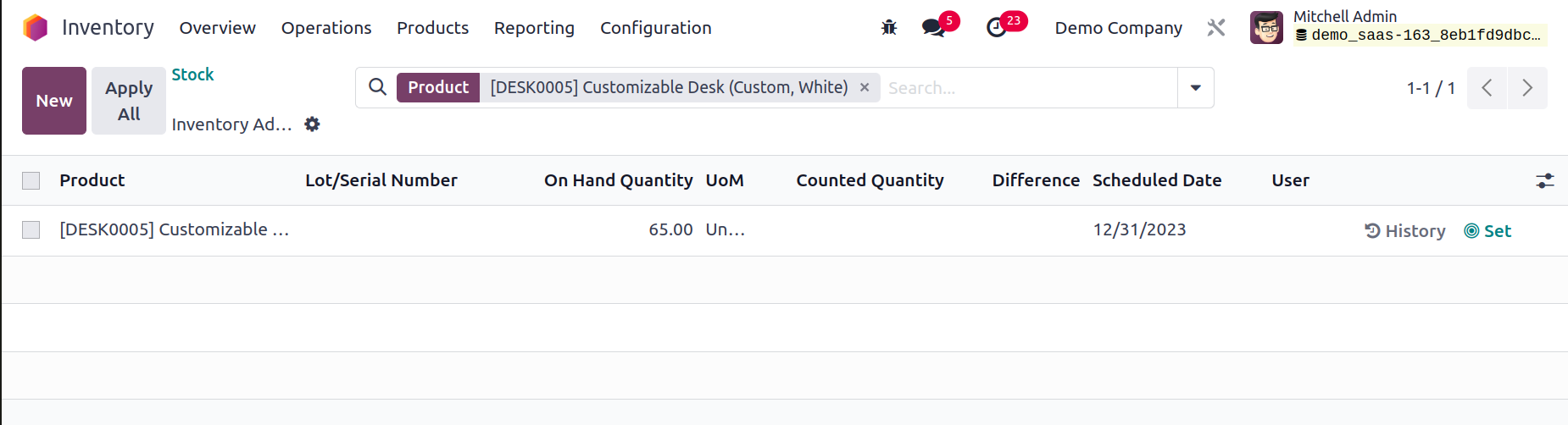This screenshot has height=425, width=1568.
Task: Open the gear actions menu beside Inventory Adjustments
Action: pos(313,124)
